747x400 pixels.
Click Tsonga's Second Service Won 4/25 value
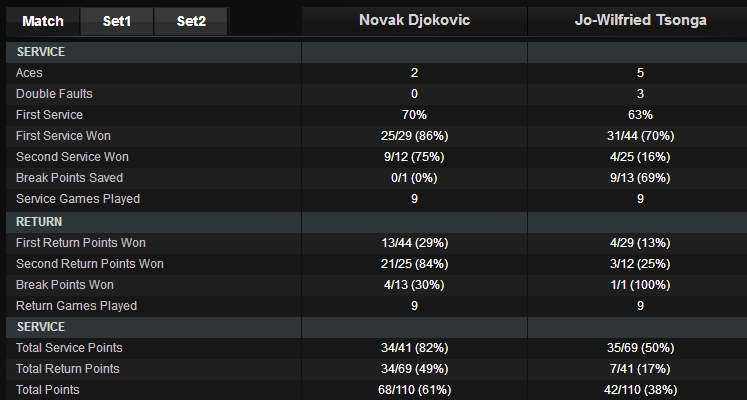click(640, 157)
